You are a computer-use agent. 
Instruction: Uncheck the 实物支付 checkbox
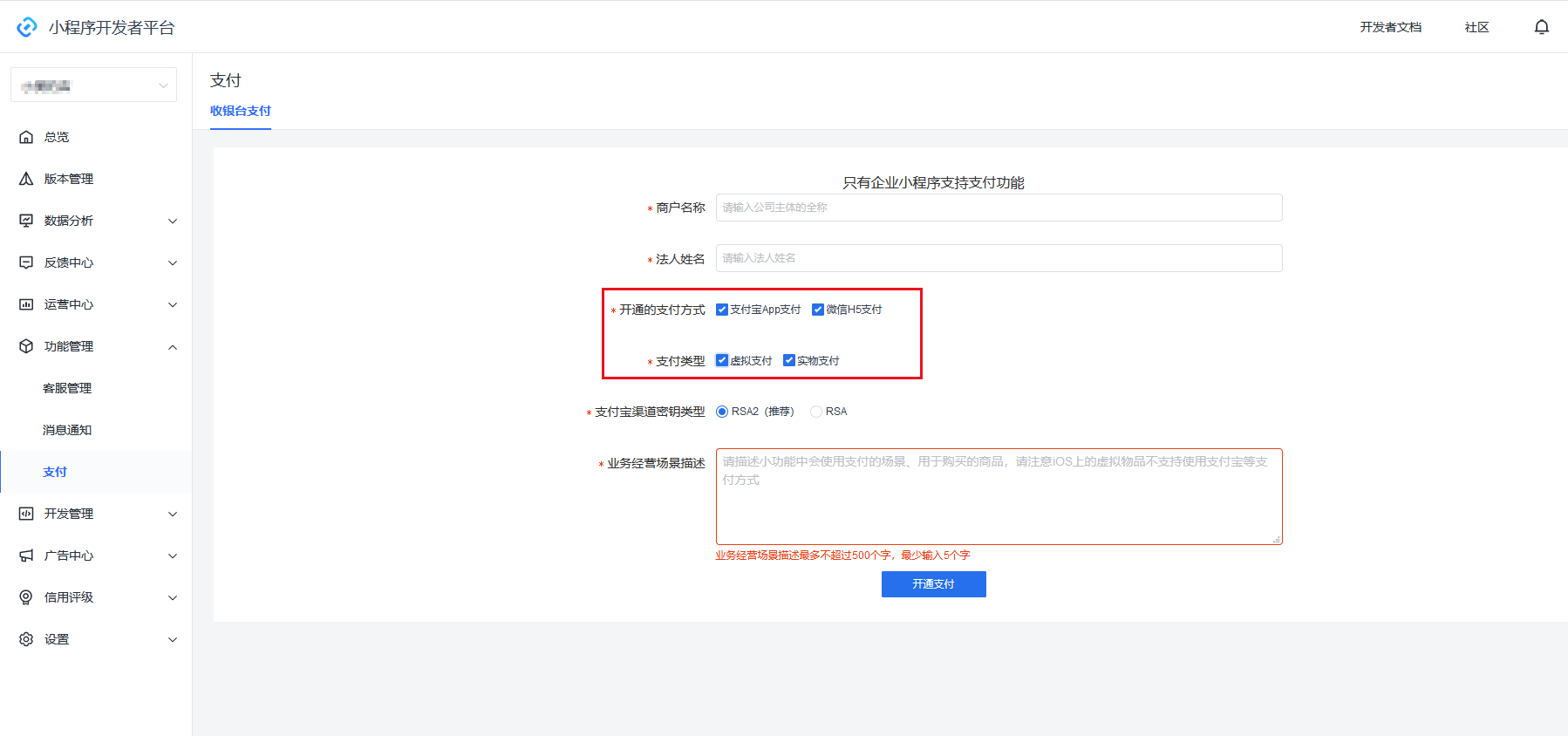point(789,360)
